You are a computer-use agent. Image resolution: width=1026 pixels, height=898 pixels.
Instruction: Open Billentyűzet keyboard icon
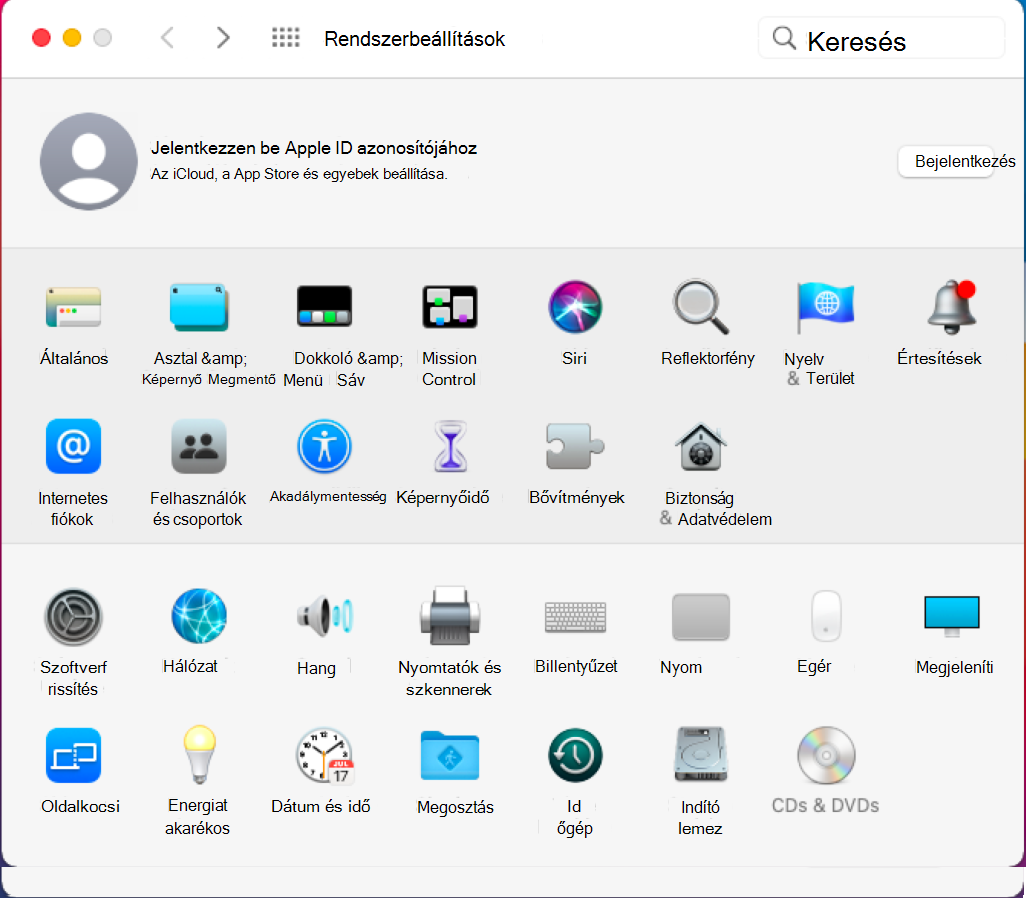click(x=576, y=617)
